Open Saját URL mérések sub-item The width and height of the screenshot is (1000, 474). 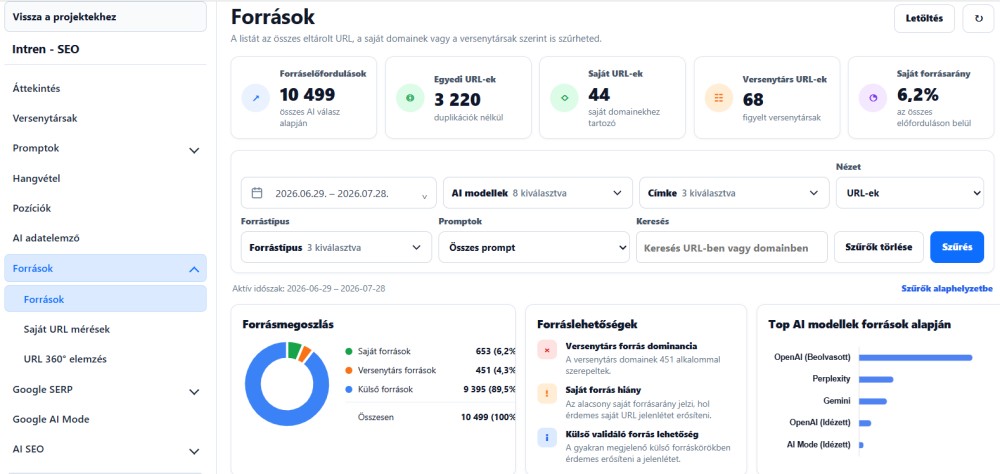coord(66,329)
